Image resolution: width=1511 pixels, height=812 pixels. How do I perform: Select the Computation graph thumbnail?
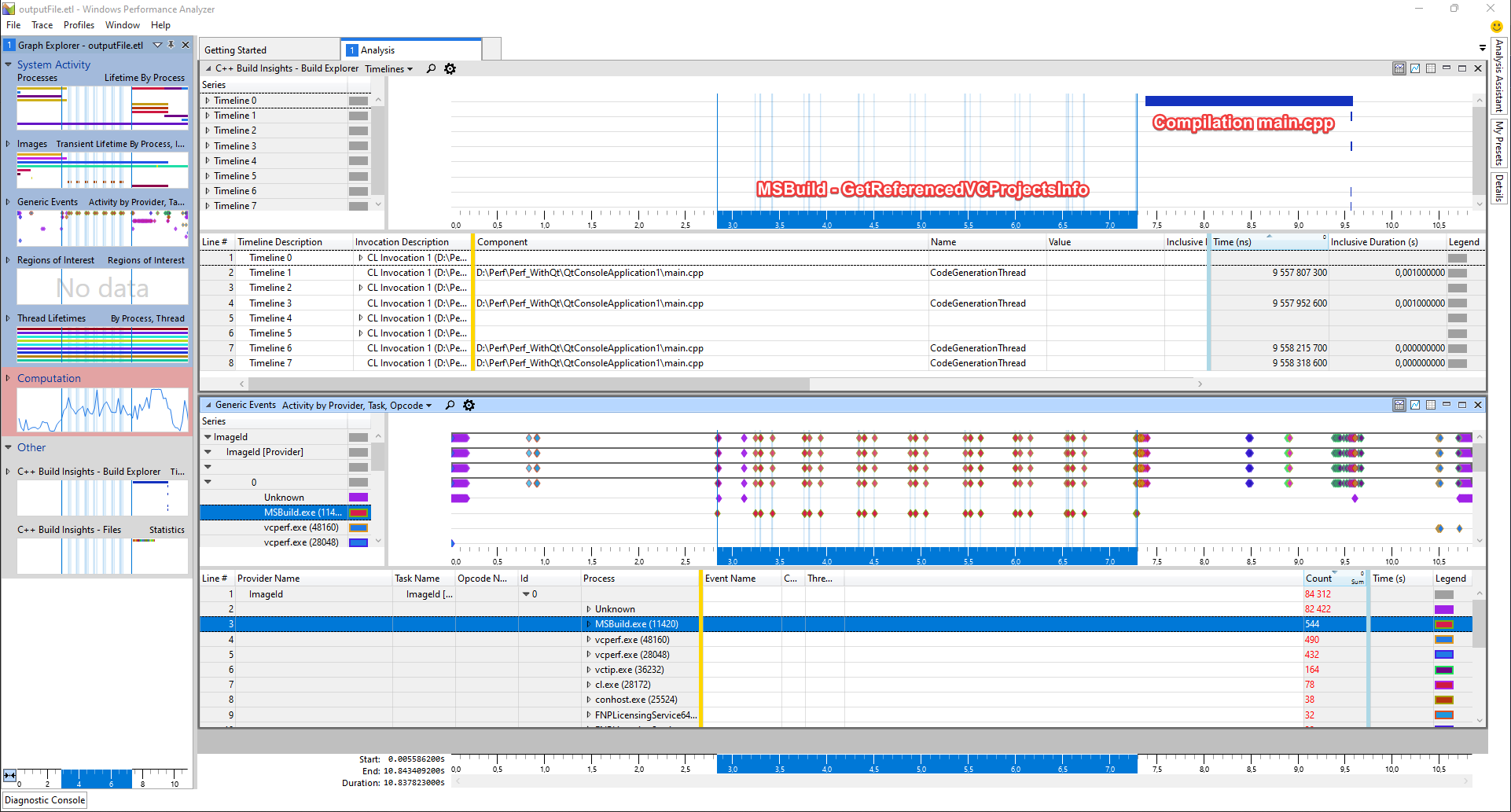(102, 409)
